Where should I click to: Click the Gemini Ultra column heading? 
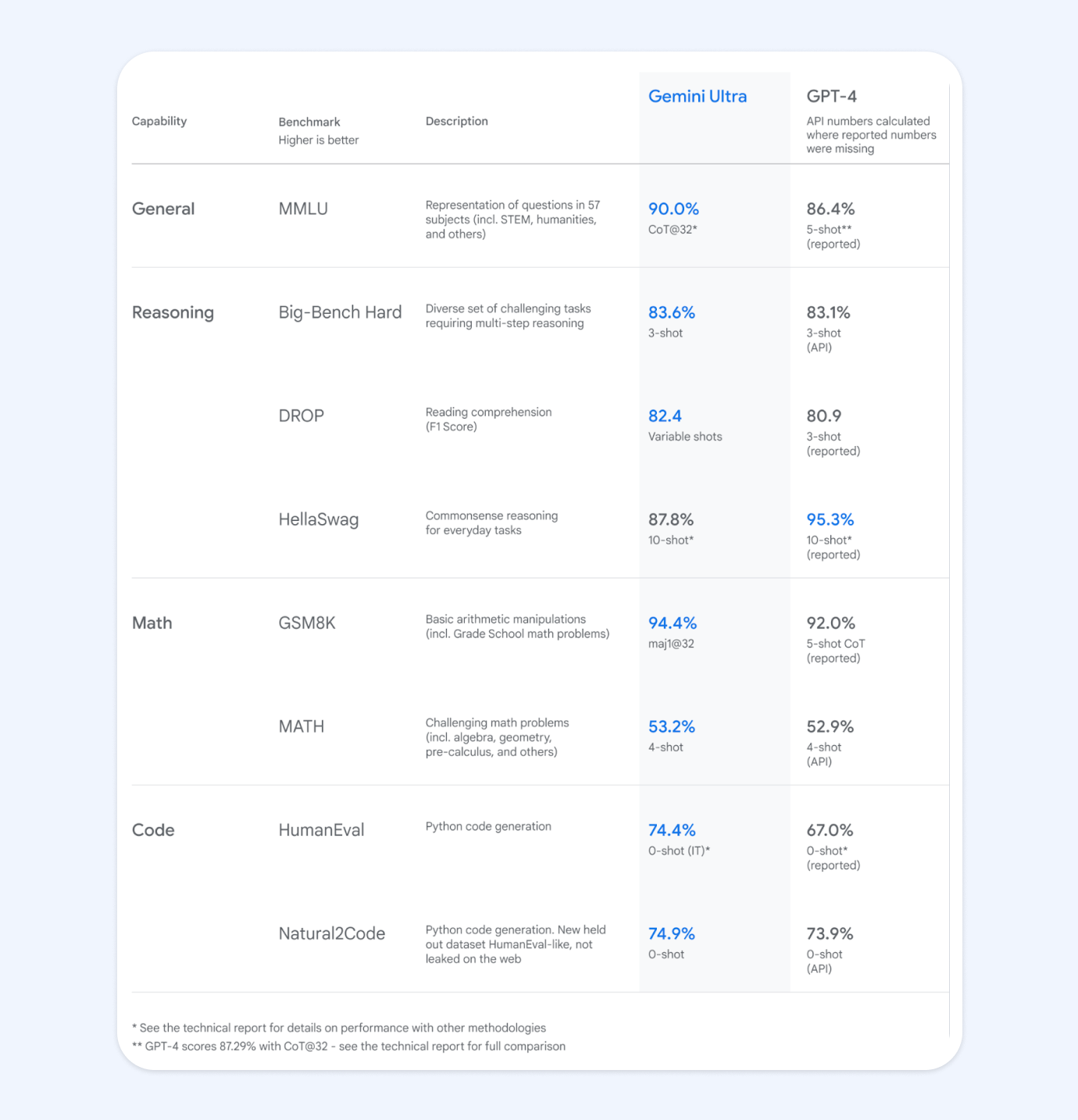click(x=697, y=96)
